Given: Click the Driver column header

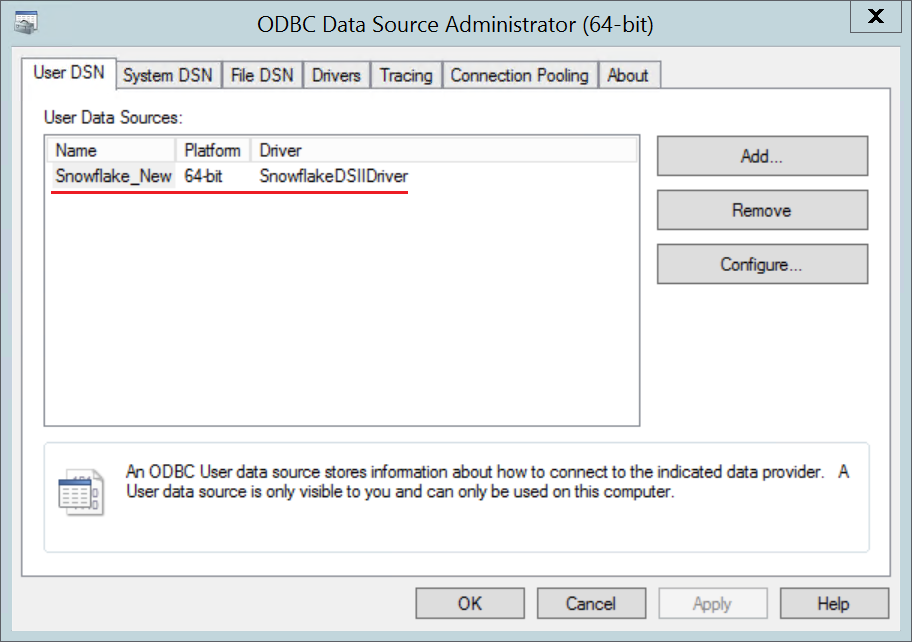Looking at the screenshot, I should click(x=440, y=150).
